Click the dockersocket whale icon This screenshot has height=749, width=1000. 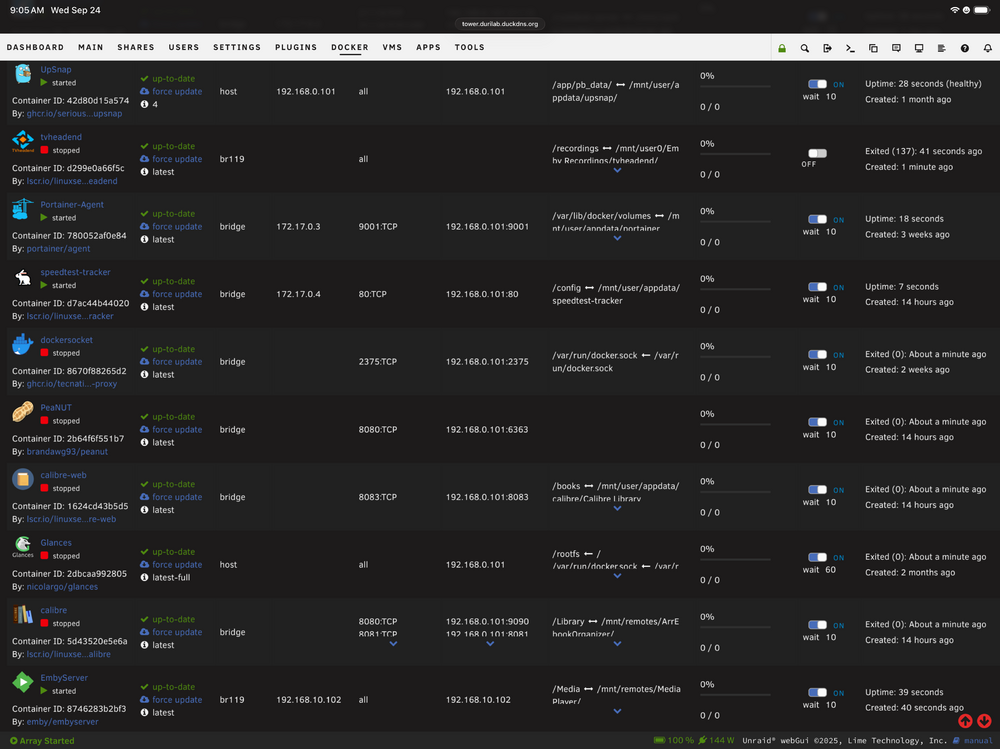coord(23,345)
